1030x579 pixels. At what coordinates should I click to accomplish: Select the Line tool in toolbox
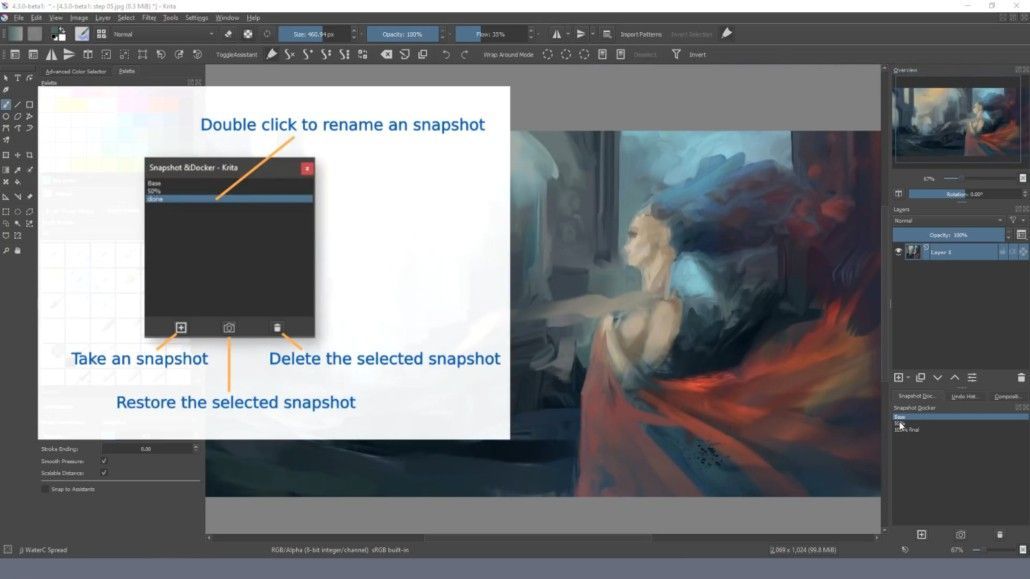pyautogui.click(x=18, y=104)
